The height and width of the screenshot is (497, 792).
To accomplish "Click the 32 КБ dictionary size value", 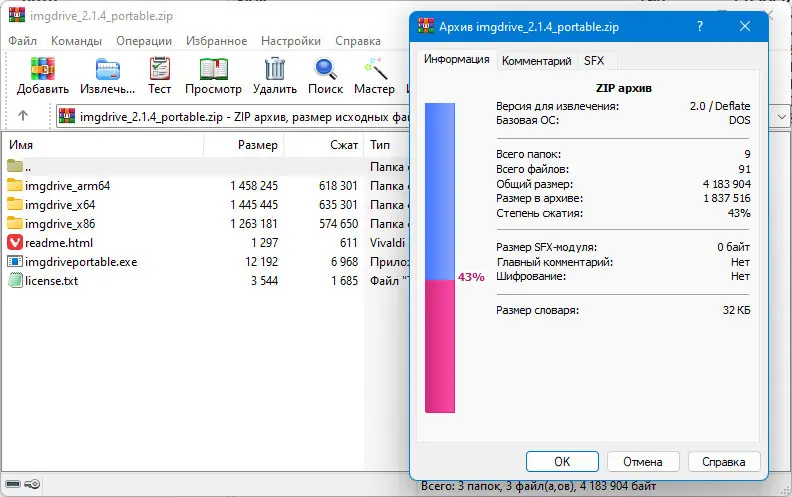I will 736,310.
